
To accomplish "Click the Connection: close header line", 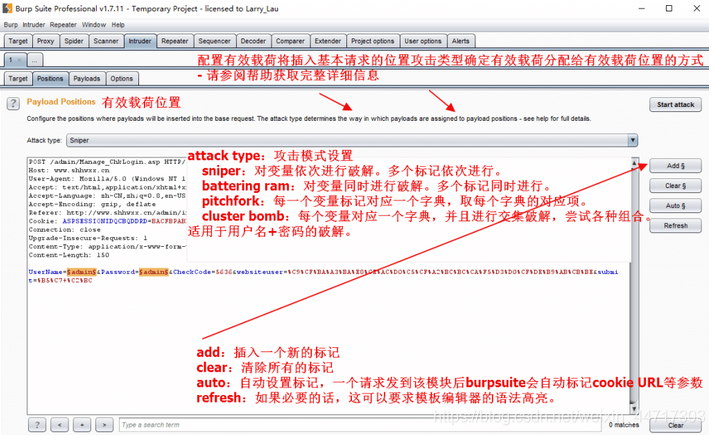I will coord(65,230).
